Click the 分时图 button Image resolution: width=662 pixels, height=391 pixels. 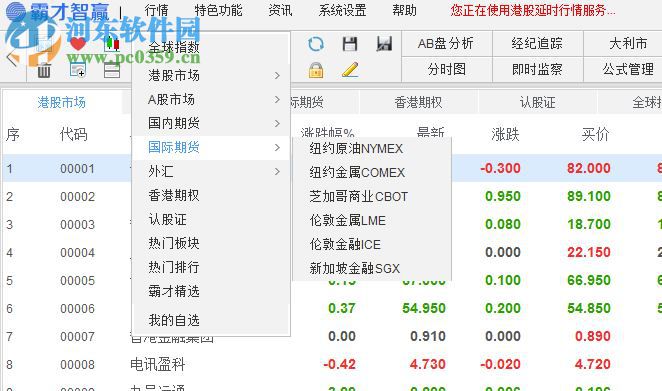click(x=447, y=69)
